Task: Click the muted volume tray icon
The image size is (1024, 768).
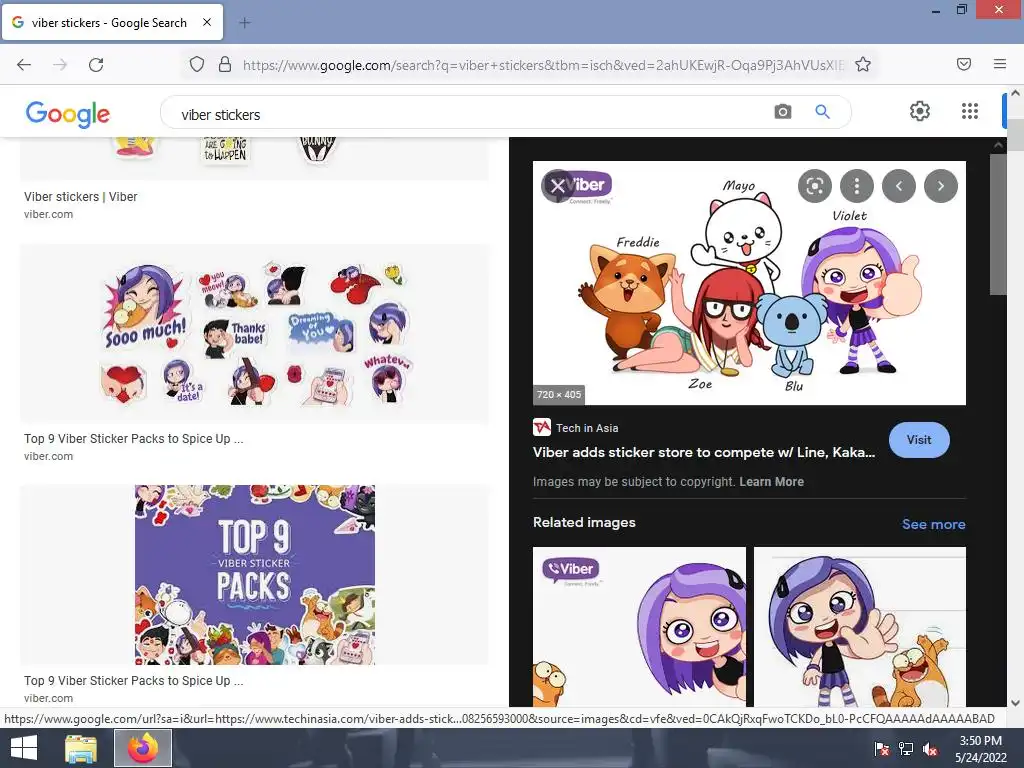Action: [x=930, y=748]
